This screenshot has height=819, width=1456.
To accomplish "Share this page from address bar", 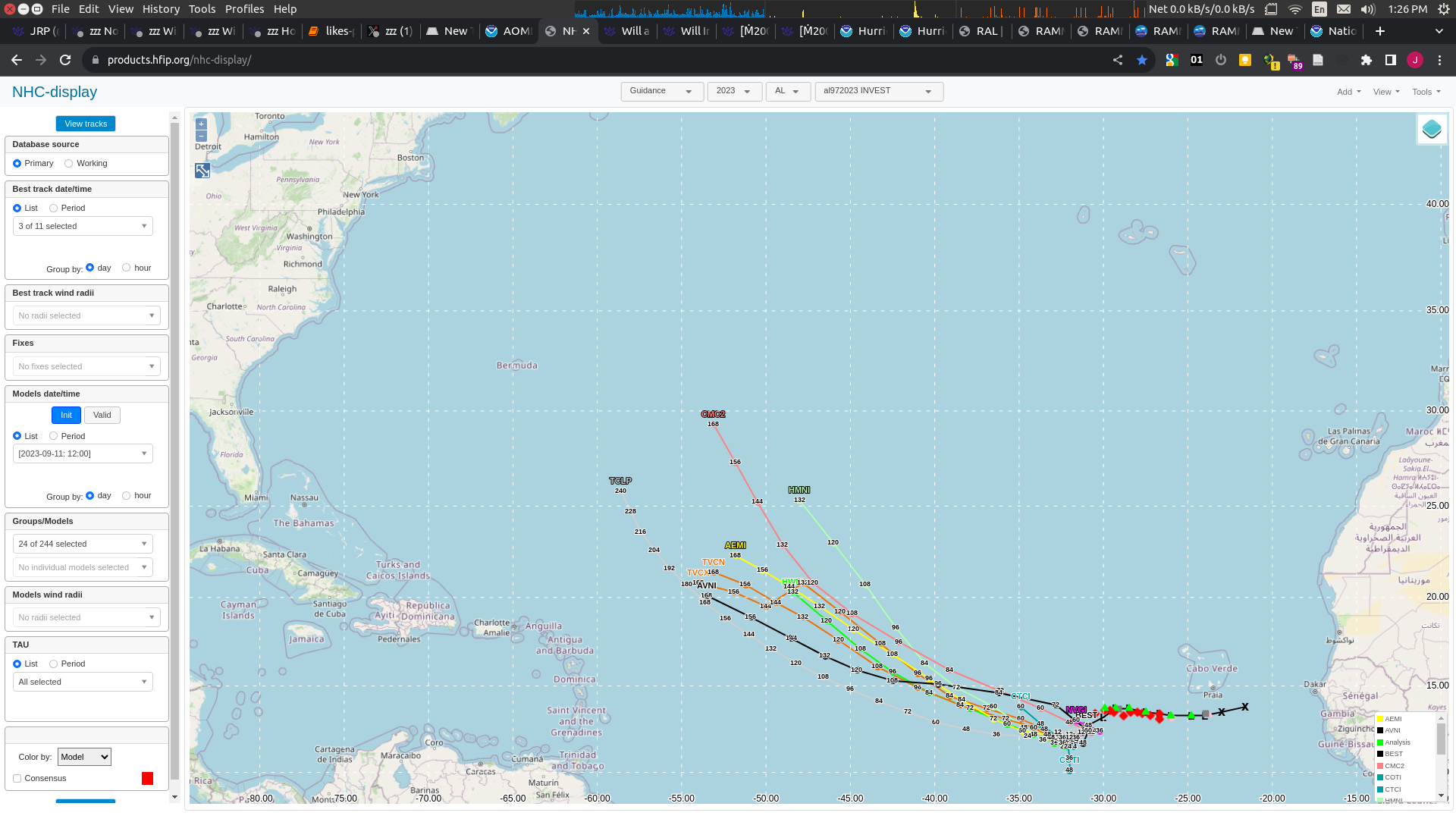I will click(1118, 60).
